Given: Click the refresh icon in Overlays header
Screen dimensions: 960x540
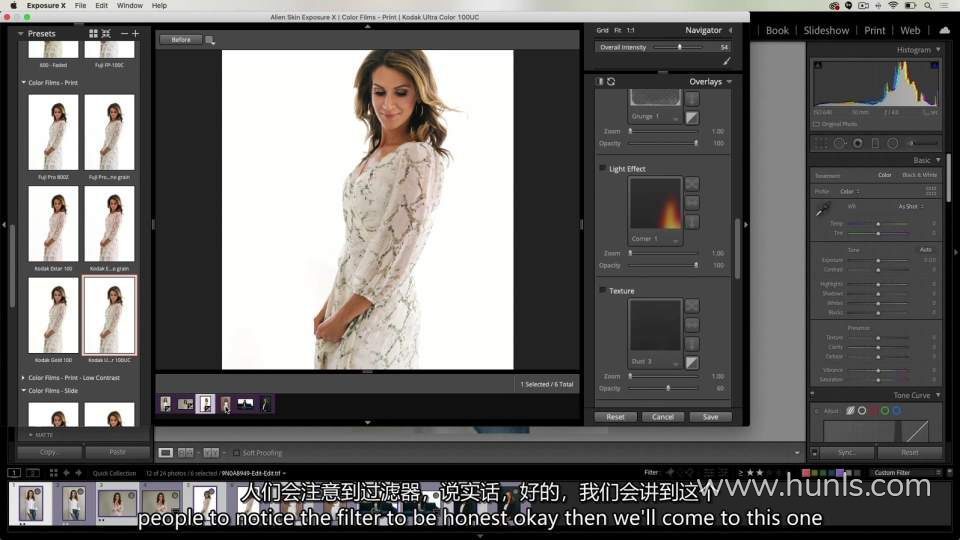Looking at the screenshot, I should coord(611,82).
